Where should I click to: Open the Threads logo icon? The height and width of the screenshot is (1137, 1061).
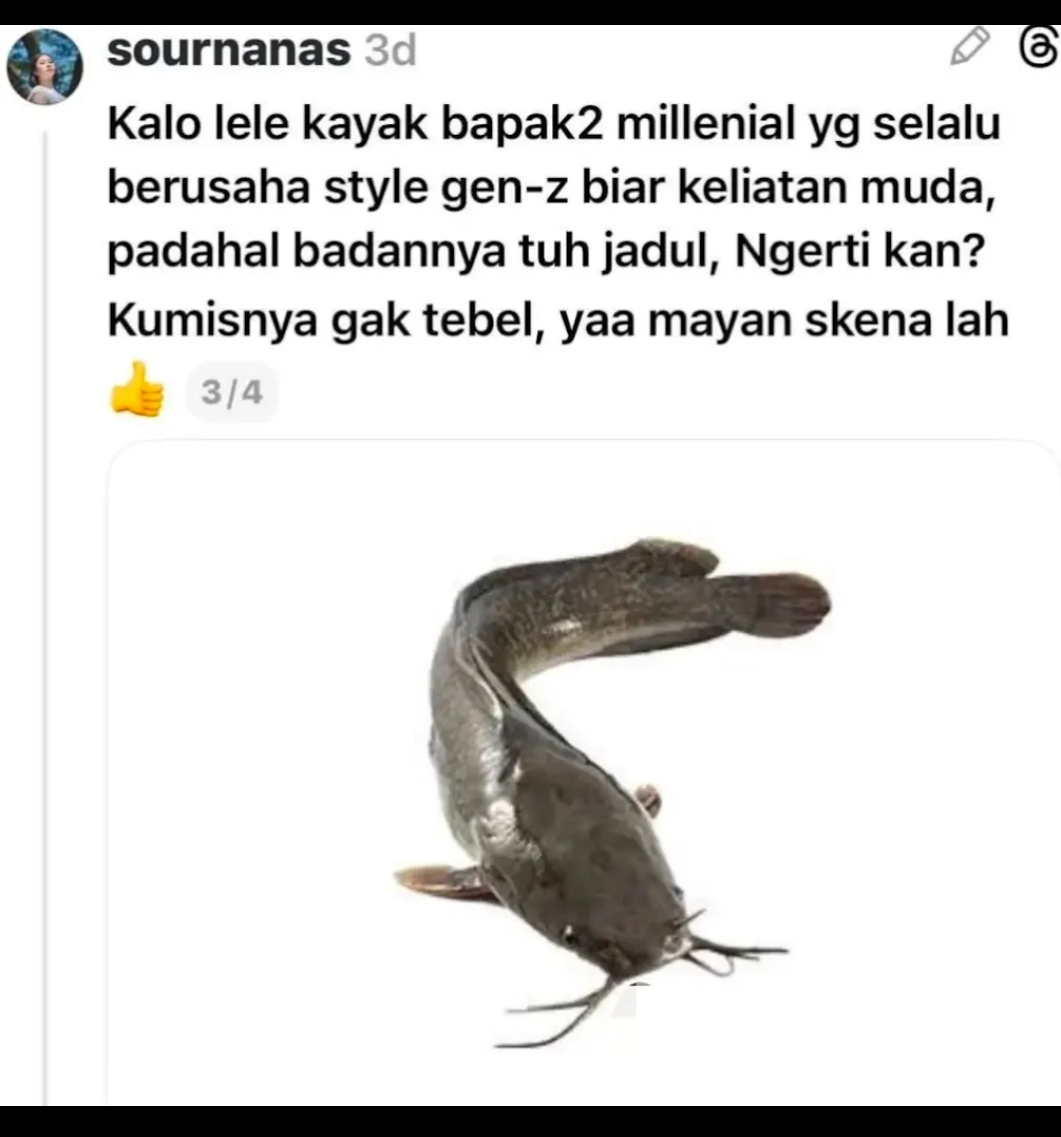point(1039,47)
